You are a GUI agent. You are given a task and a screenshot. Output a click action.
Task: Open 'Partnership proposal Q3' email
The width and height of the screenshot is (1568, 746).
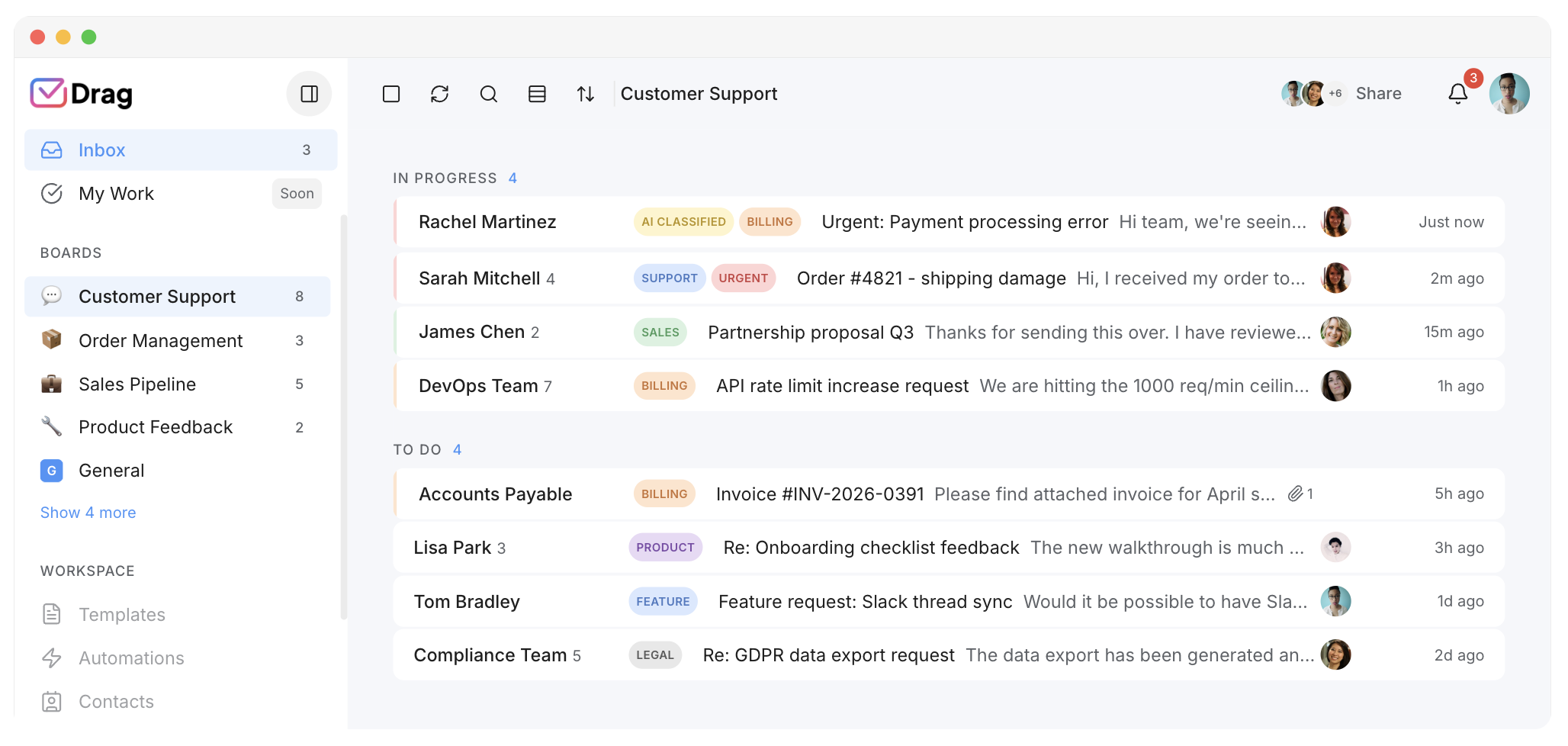point(811,333)
